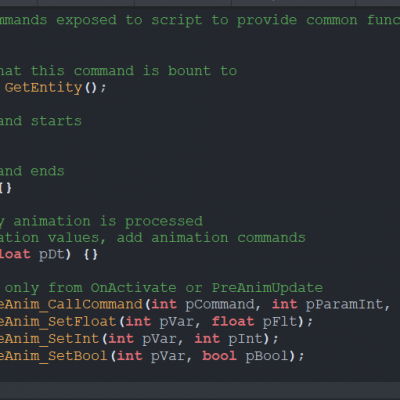
Task: Click the word "processed" in the comment
Action: pyautogui.click(x=164, y=222)
